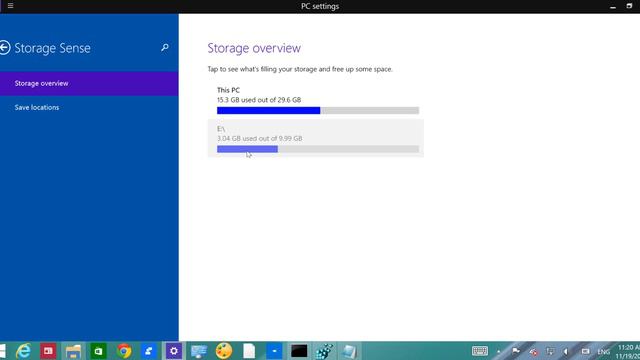
Task: Select Storage overview in sidebar
Action: (x=89, y=83)
